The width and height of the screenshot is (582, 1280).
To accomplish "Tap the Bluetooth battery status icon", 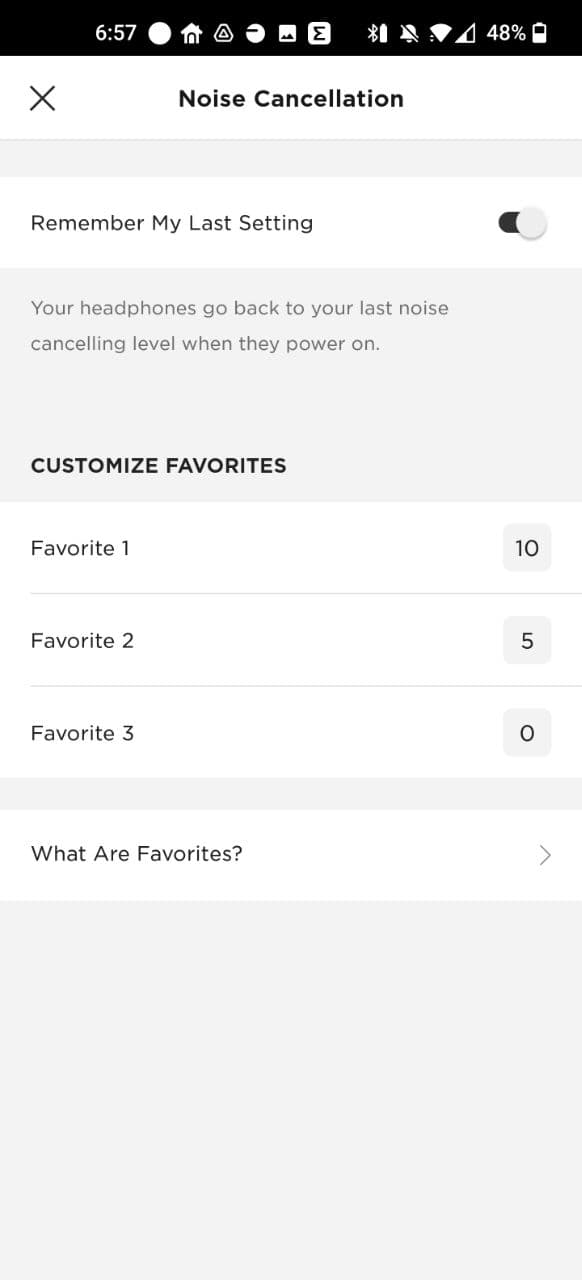I will pyautogui.click(x=376, y=33).
